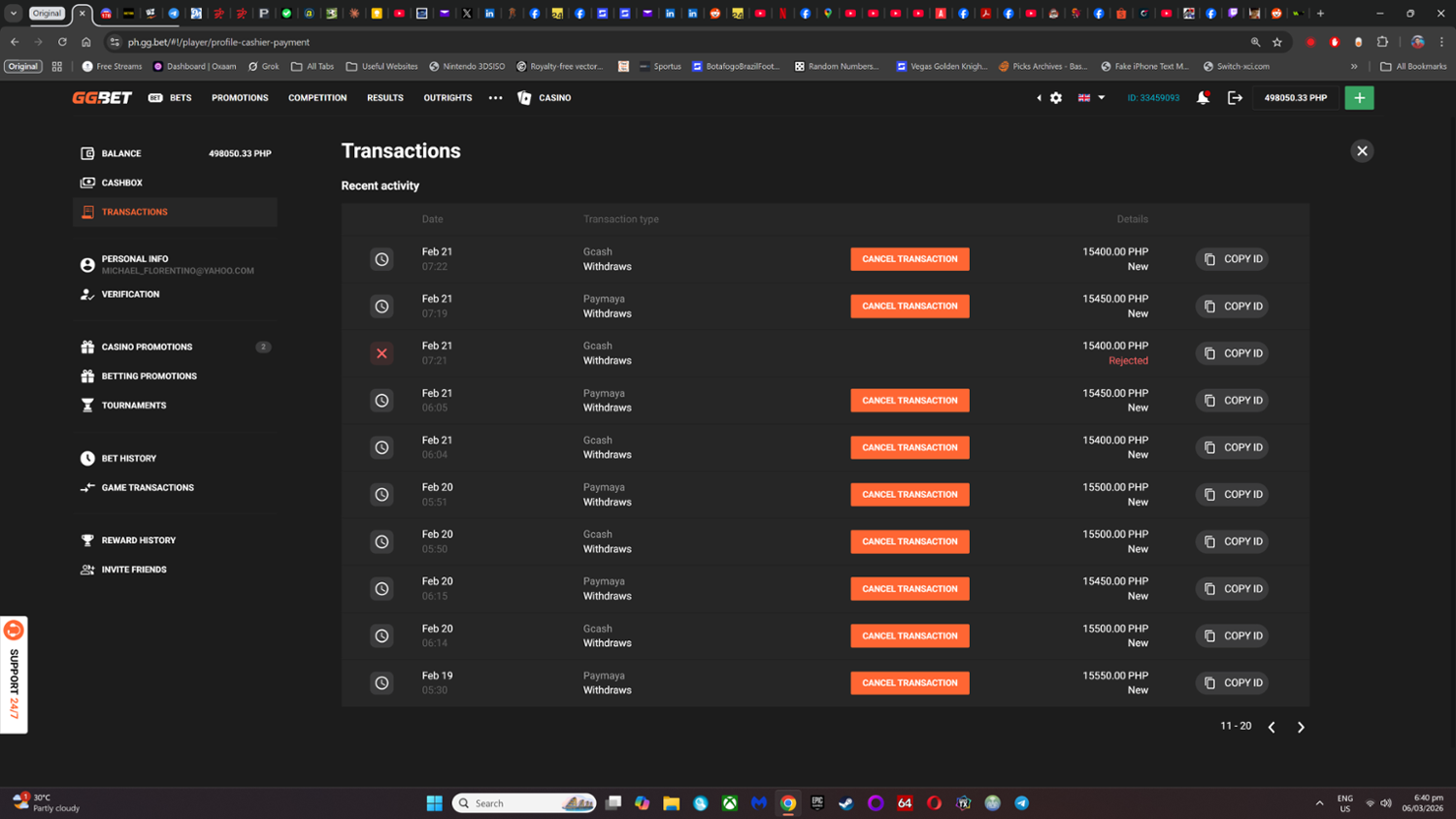The image size is (1456, 819).
Task: Open Bet History in sidebar
Action: 129,458
